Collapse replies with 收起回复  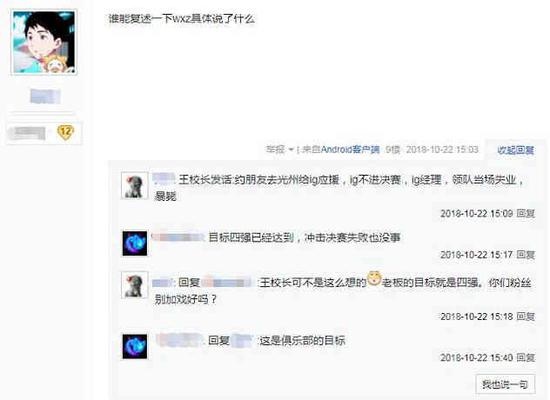coord(516,150)
